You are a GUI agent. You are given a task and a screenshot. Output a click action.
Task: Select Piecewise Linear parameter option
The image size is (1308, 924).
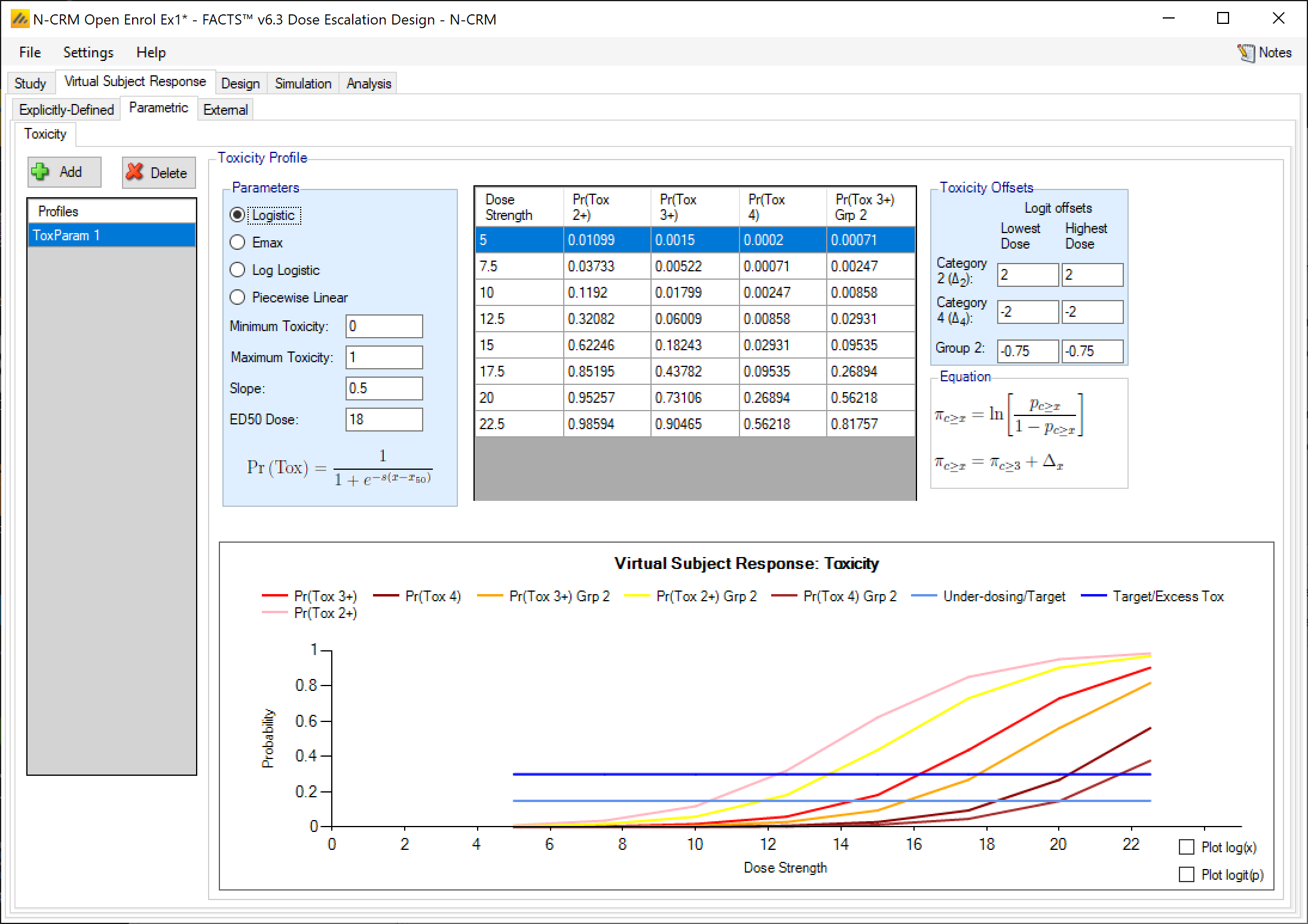tap(238, 297)
